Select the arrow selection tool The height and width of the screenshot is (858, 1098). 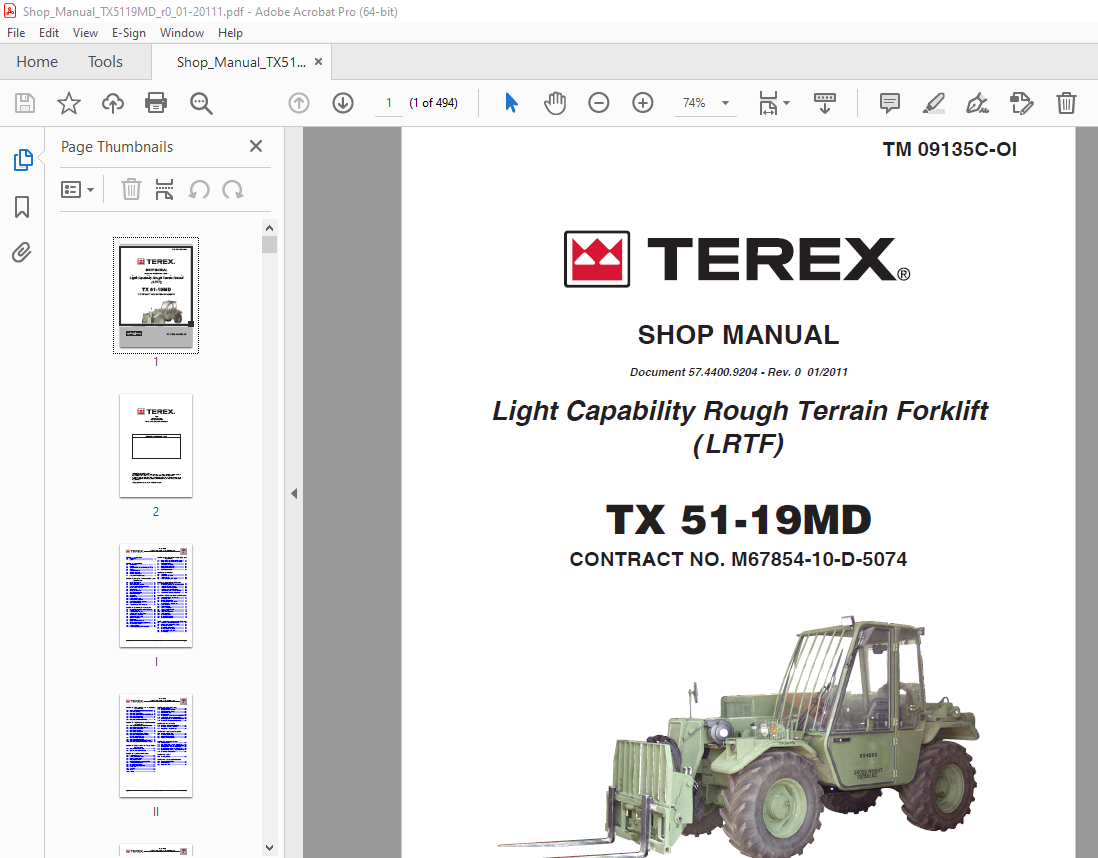tap(511, 103)
